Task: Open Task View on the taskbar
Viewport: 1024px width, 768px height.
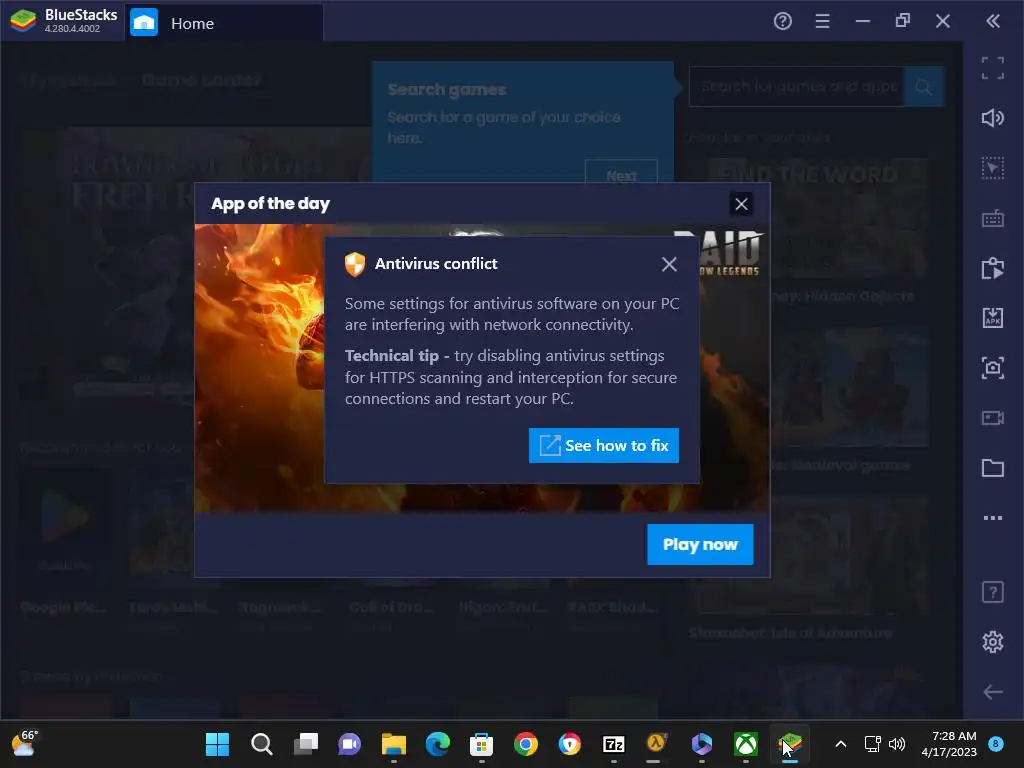Action: point(306,744)
